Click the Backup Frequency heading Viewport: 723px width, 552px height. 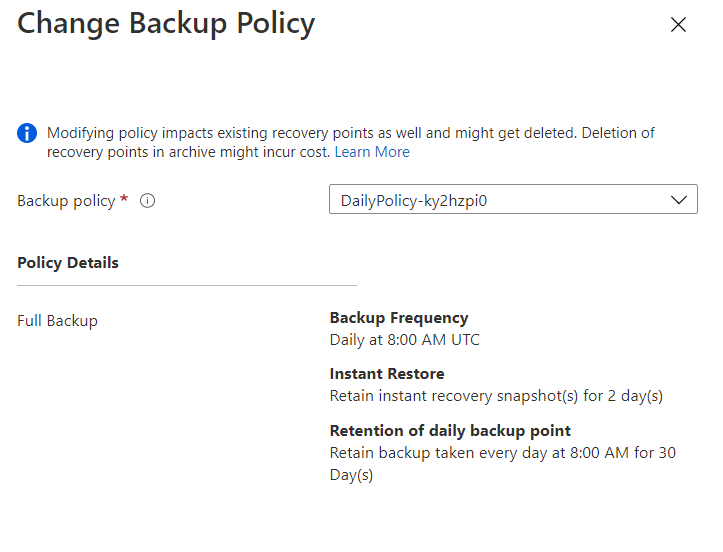(399, 318)
